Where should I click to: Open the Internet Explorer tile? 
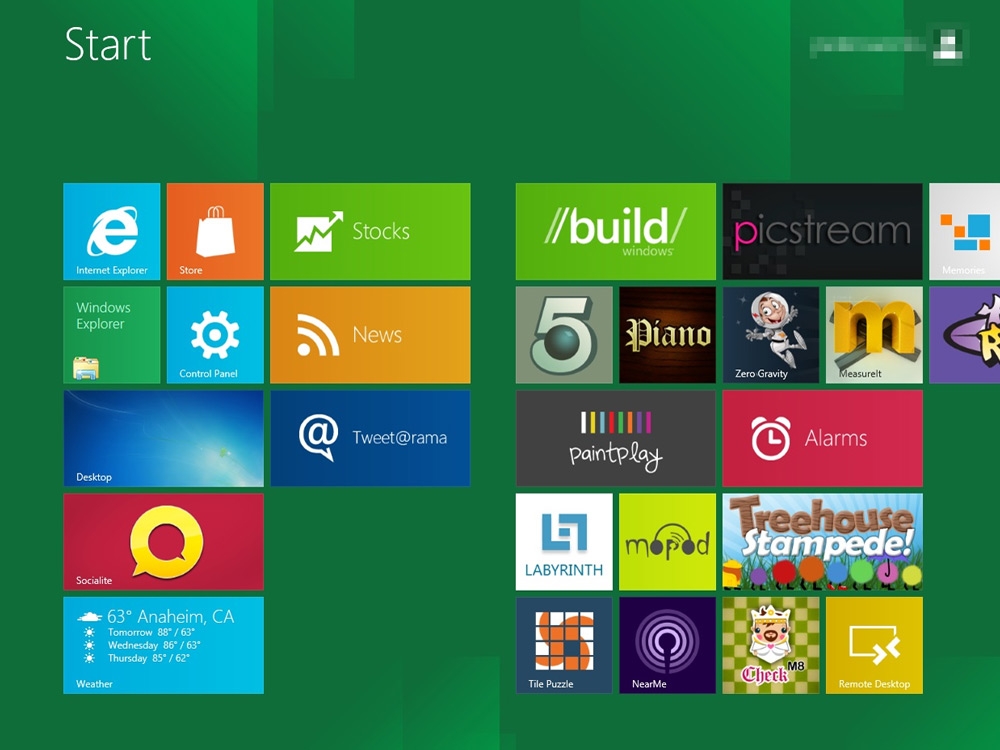112,232
